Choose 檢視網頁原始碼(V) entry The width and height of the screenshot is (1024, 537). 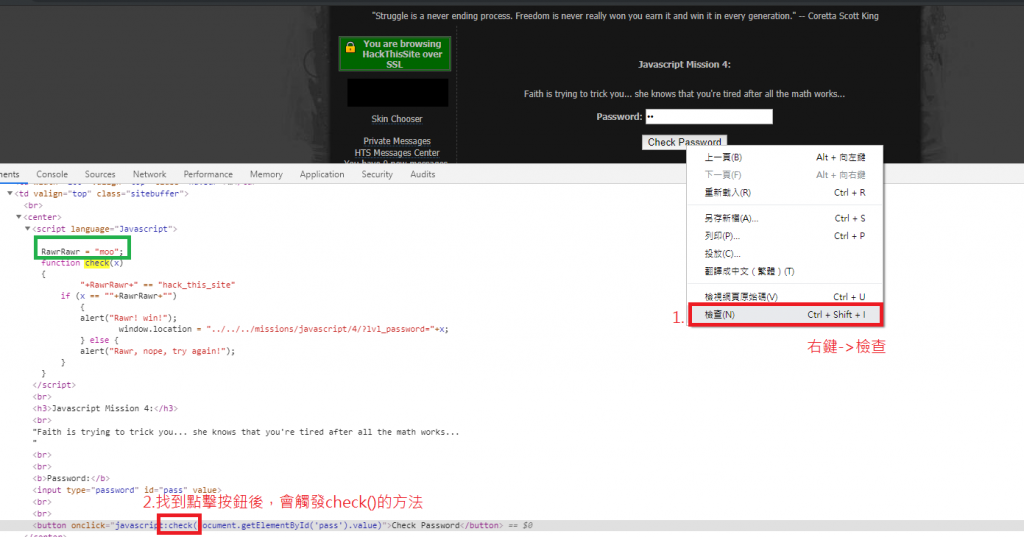[x=784, y=297]
